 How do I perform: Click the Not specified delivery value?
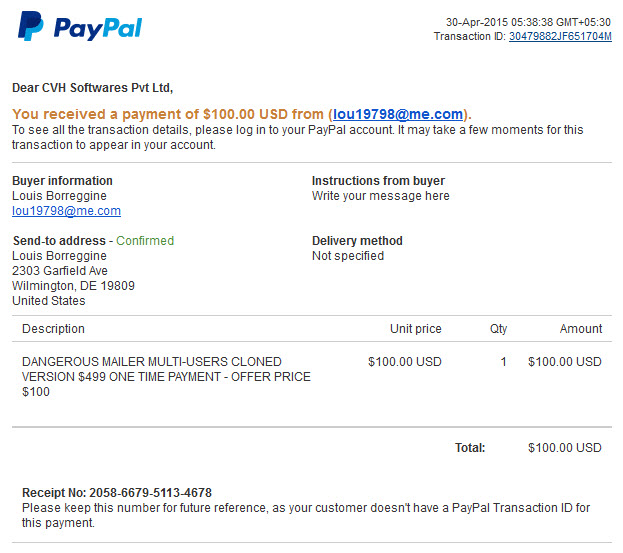pyautogui.click(x=348, y=256)
